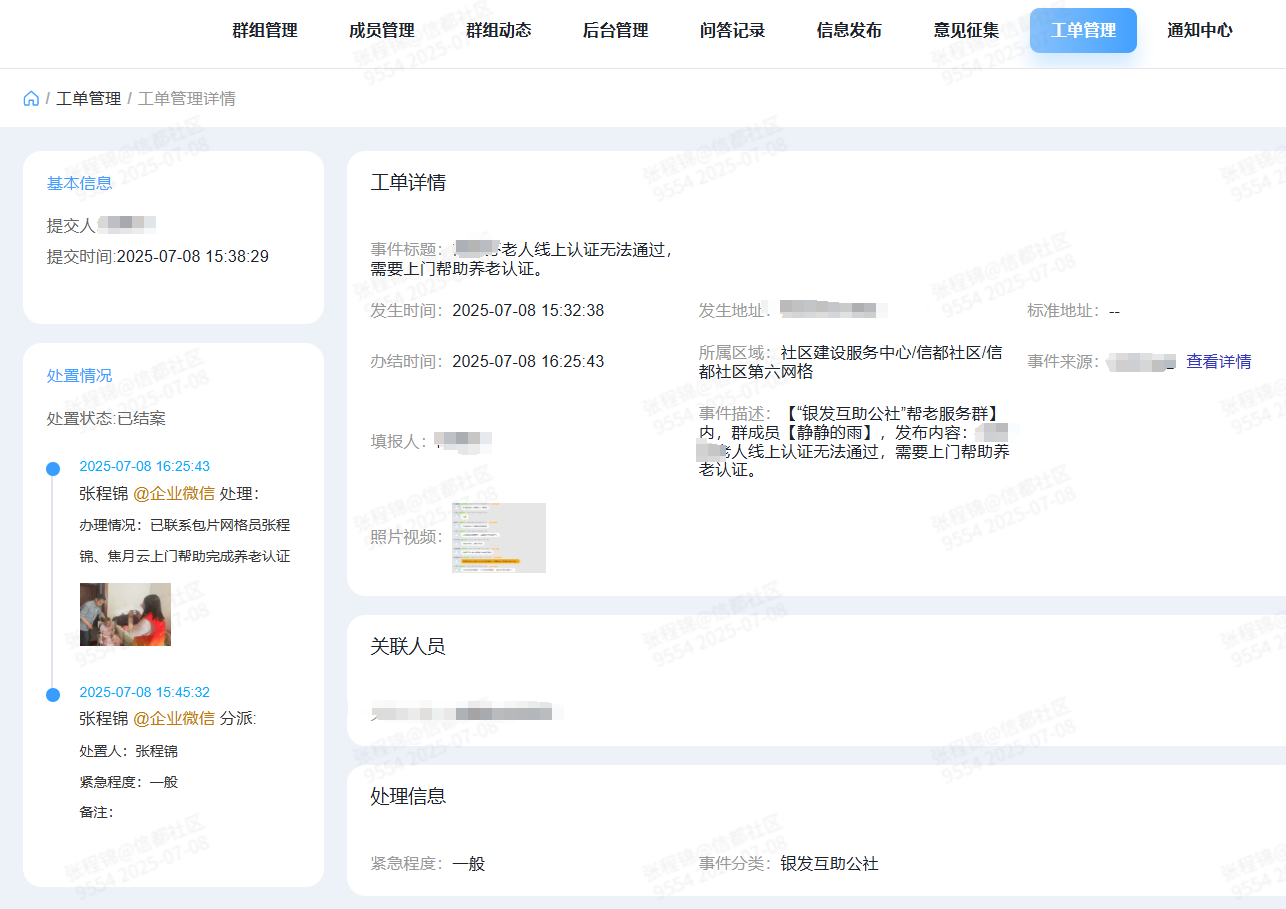Screen dimensions: 1286x909
Task: Click @企业微信 in the 分派 entry
Action: click(x=174, y=718)
